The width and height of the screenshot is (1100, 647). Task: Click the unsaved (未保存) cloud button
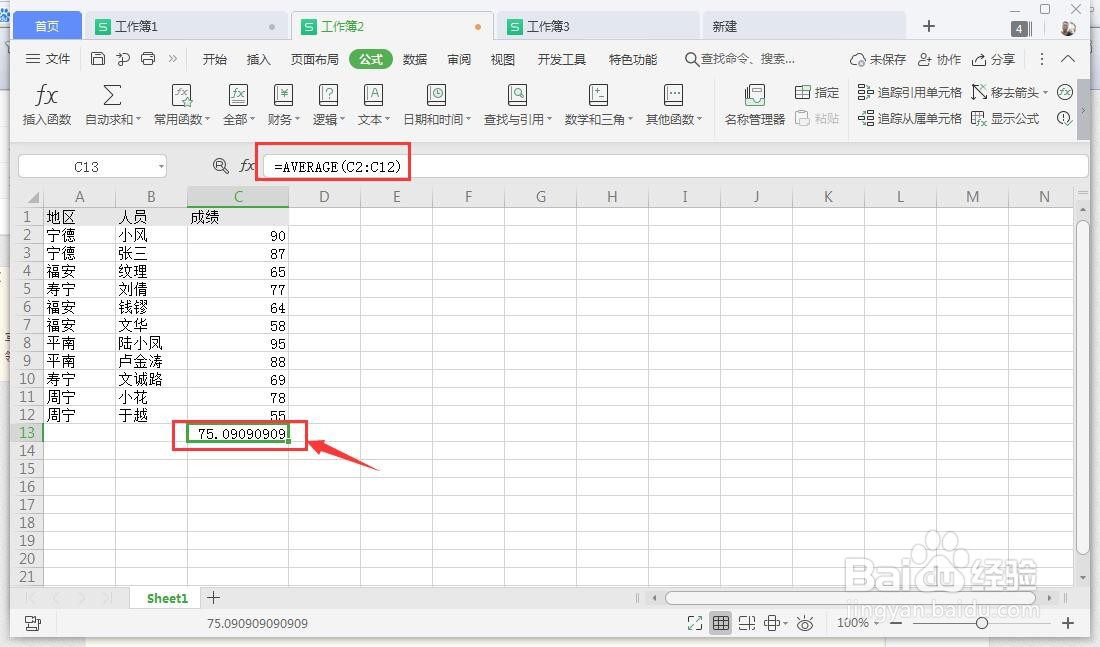coord(878,59)
